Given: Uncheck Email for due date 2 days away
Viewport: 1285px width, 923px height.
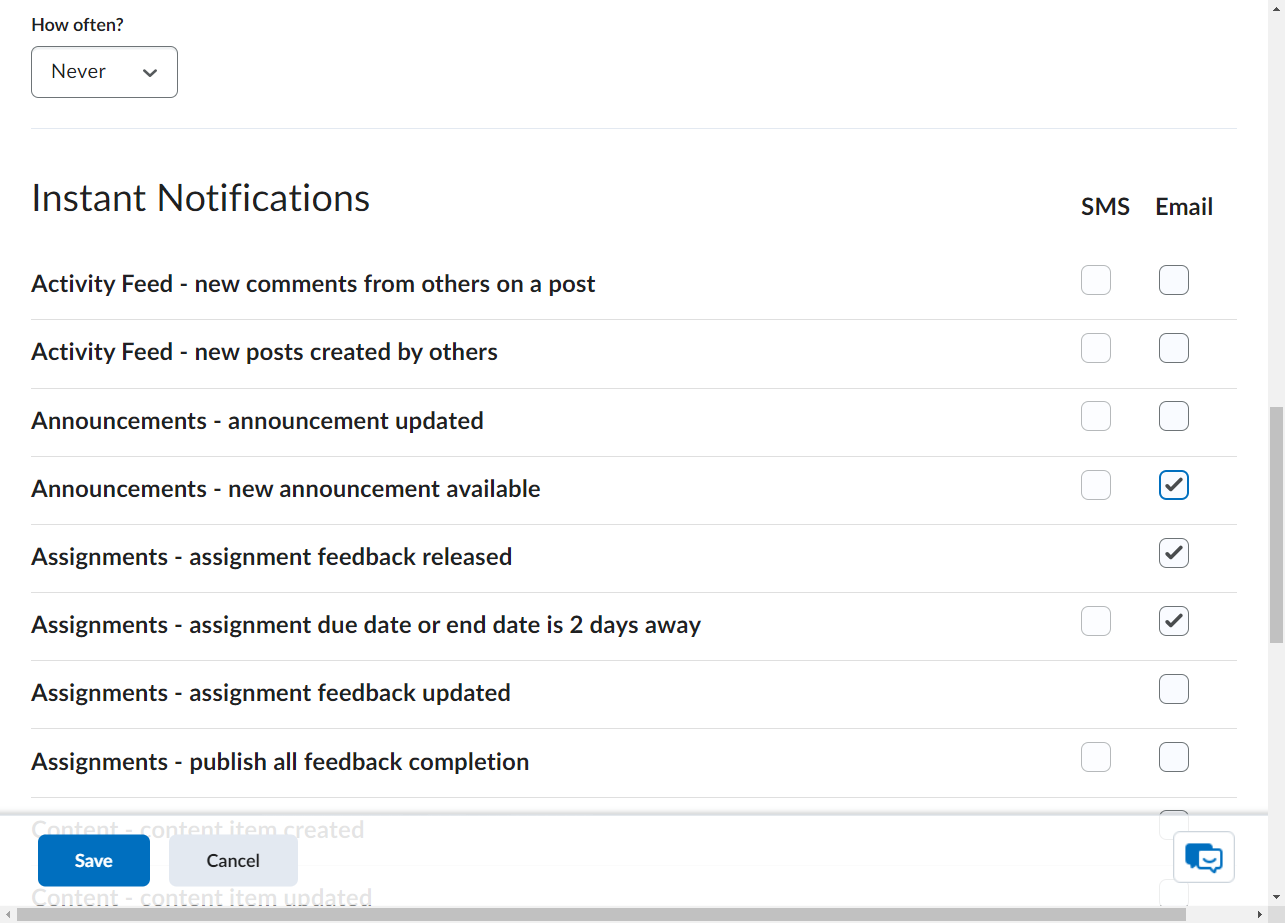Looking at the screenshot, I should click(x=1174, y=621).
